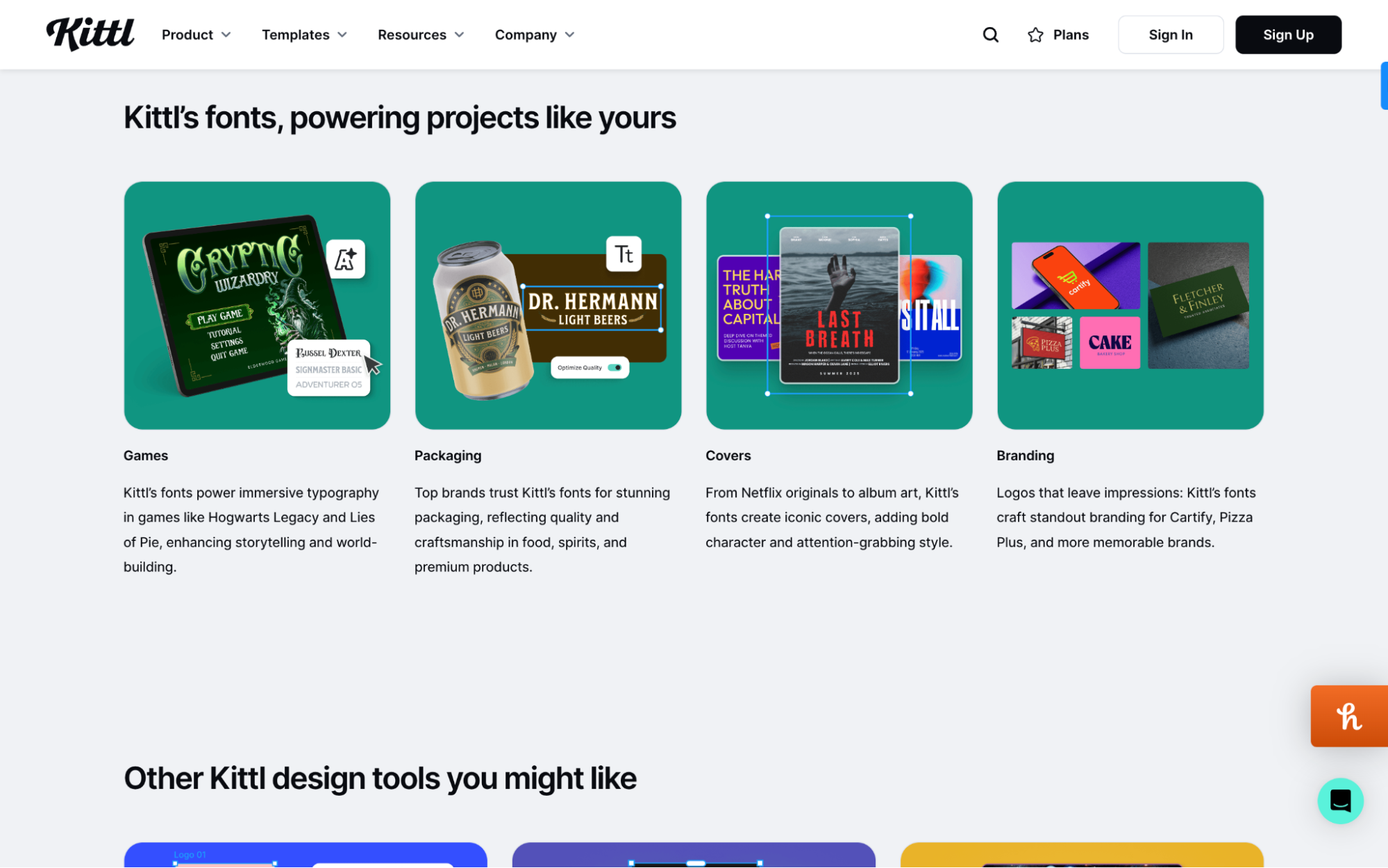Click the Cartify phone mockup tile
This screenshot has height=868, width=1388.
(1076, 275)
